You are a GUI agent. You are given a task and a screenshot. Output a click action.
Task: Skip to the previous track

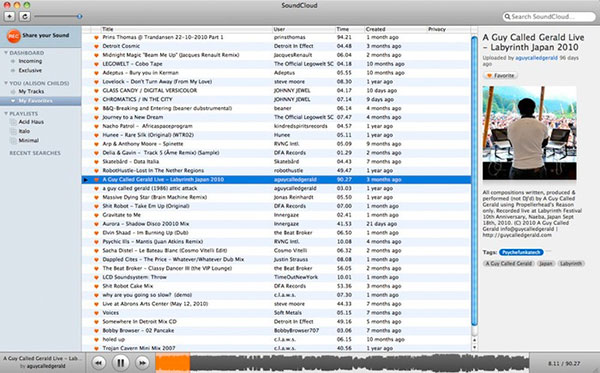(99, 363)
